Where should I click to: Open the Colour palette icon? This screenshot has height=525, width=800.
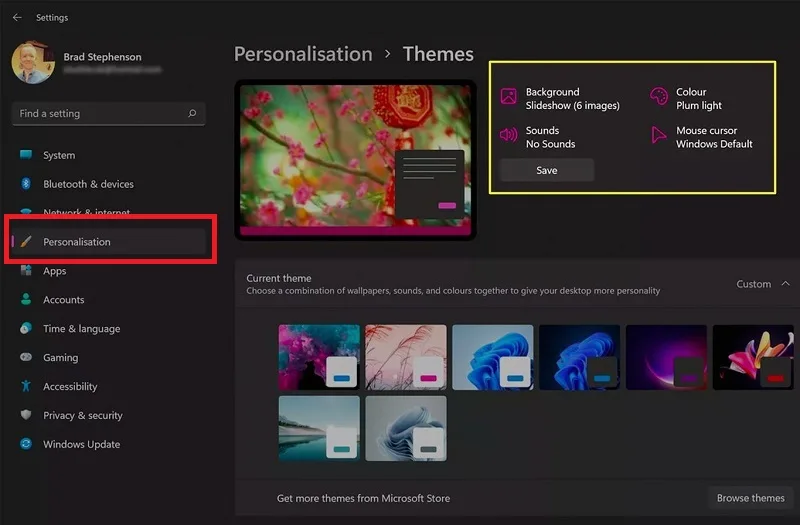tap(659, 96)
